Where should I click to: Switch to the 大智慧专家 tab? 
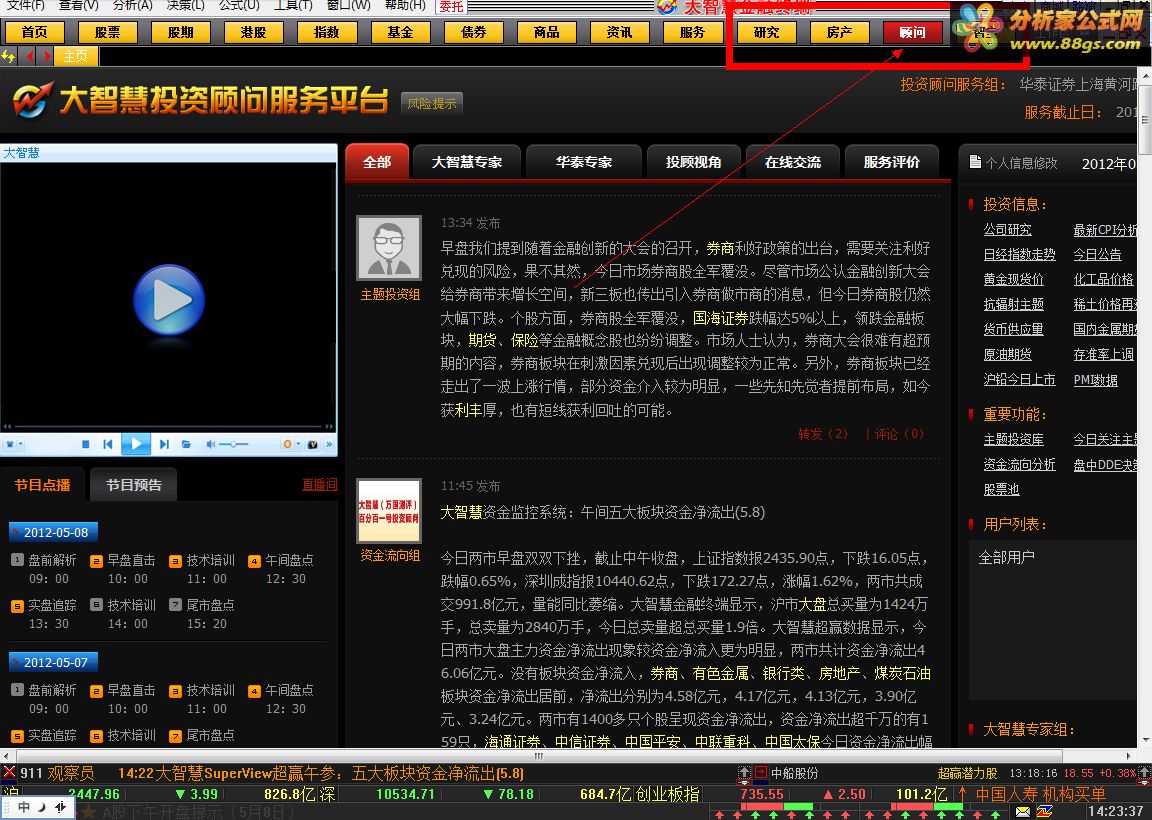[467, 162]
